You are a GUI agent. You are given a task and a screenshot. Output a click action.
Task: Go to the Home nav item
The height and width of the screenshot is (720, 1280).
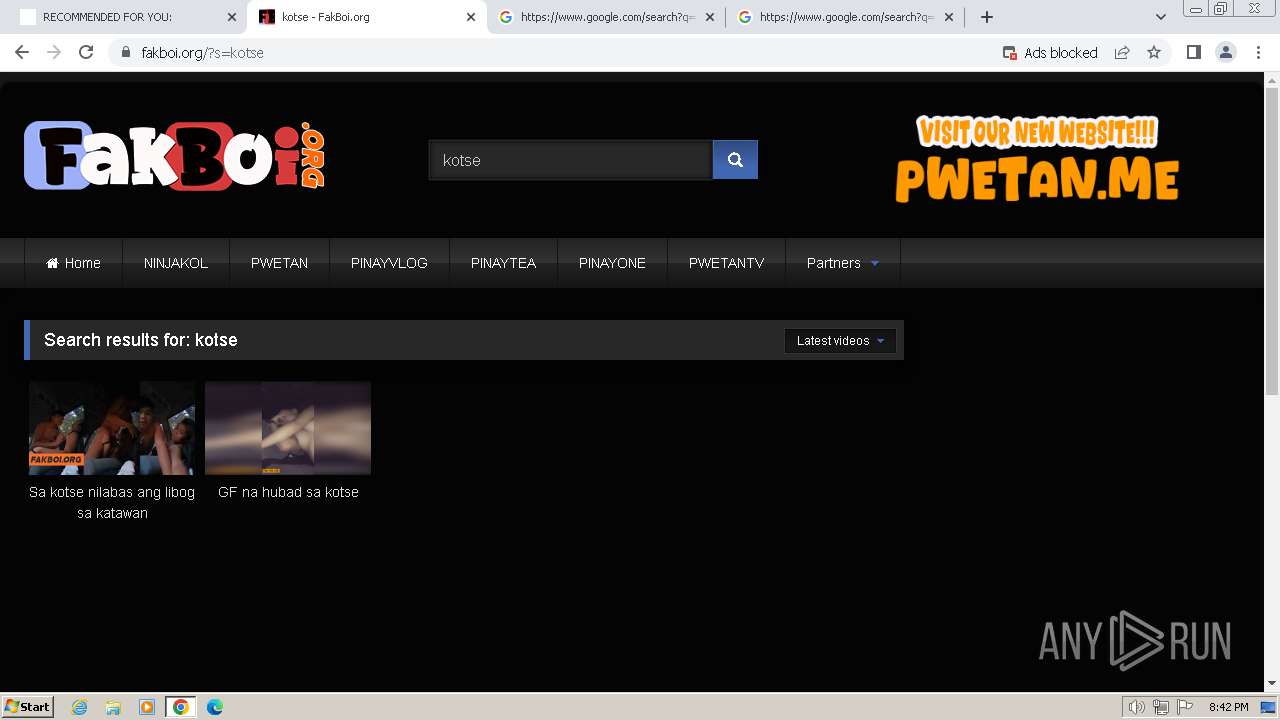point(74,263)
